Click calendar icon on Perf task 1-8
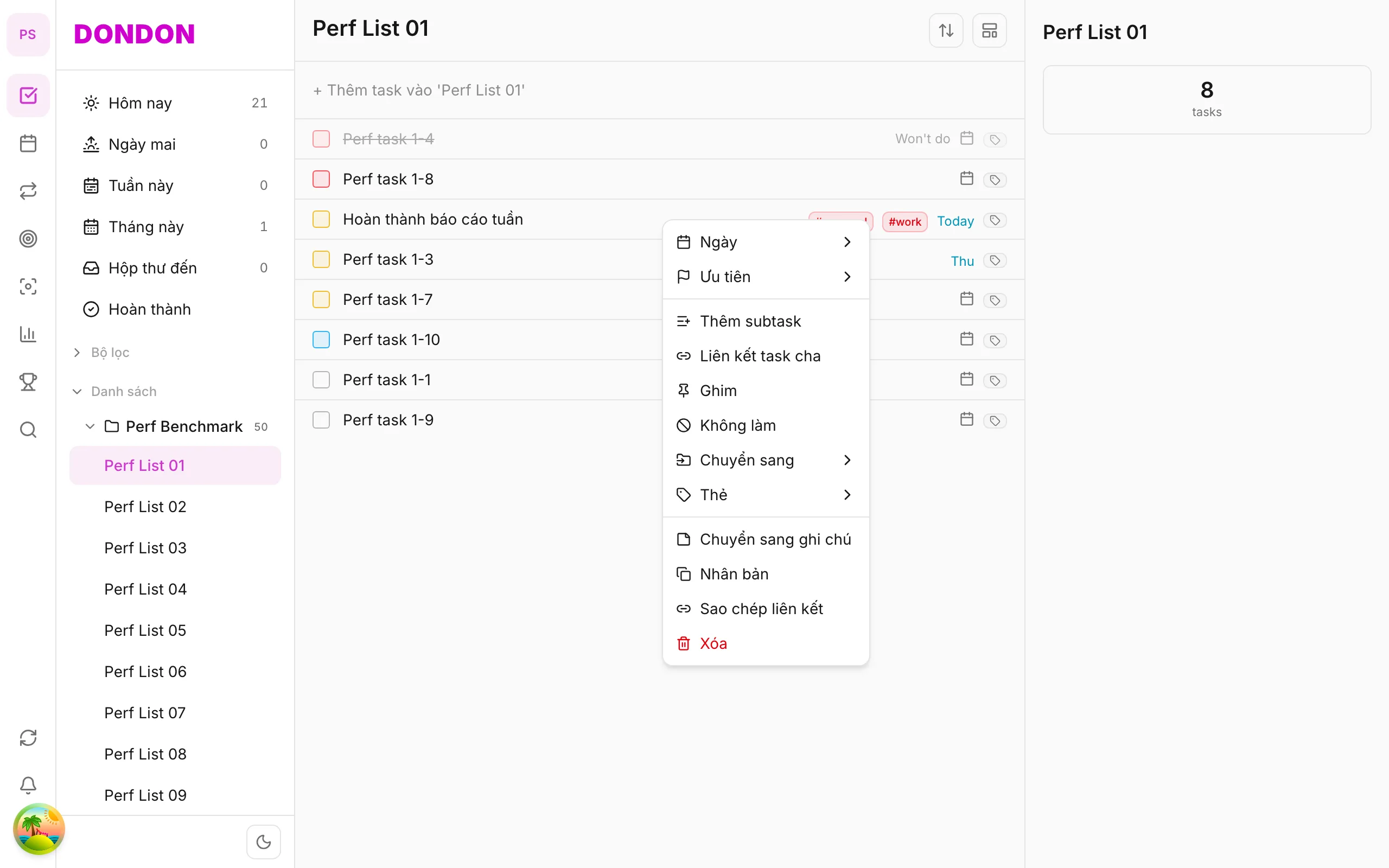The image size is (1389, 868). [966, 178]
